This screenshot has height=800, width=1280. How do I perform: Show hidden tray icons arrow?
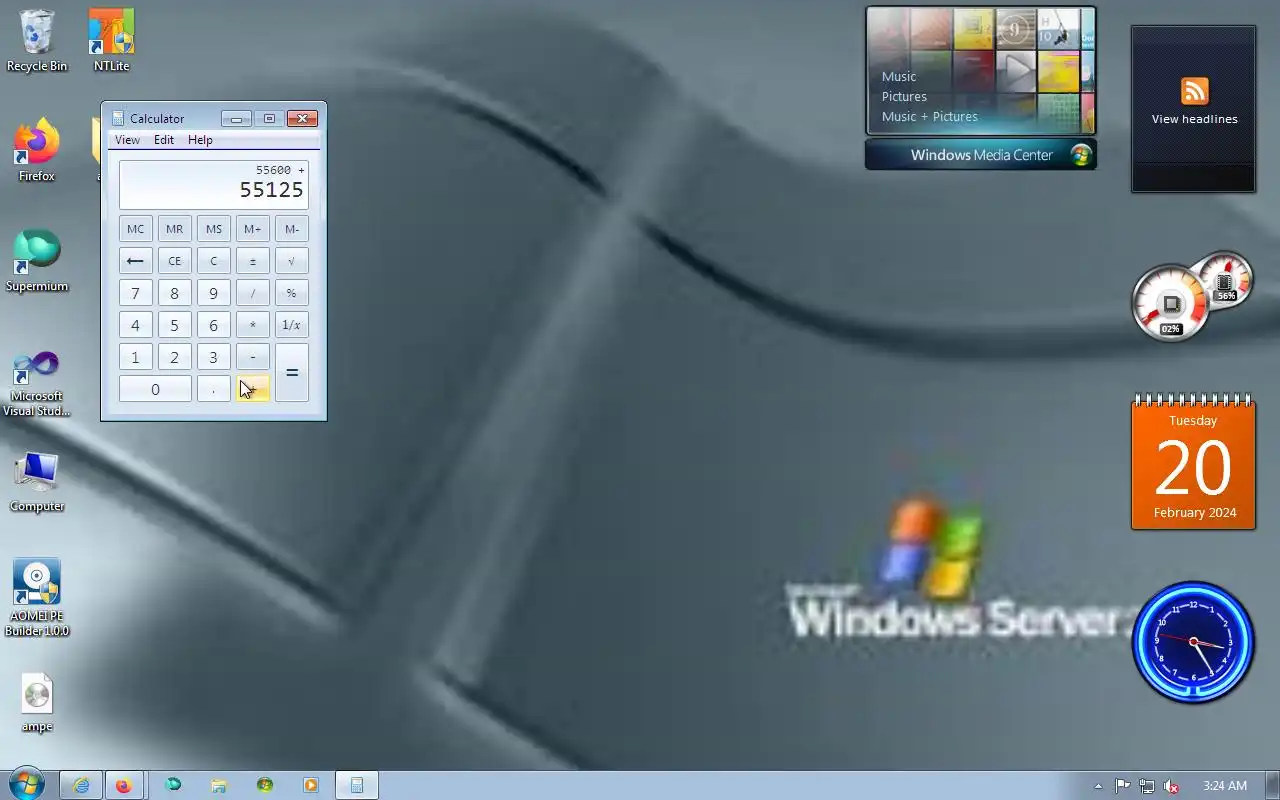coord(1098,786)
